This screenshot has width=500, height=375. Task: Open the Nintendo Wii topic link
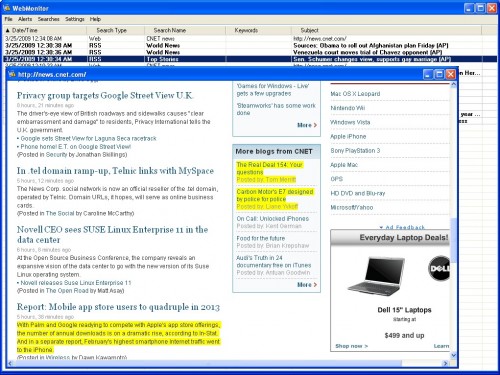[x=348, y=108]
